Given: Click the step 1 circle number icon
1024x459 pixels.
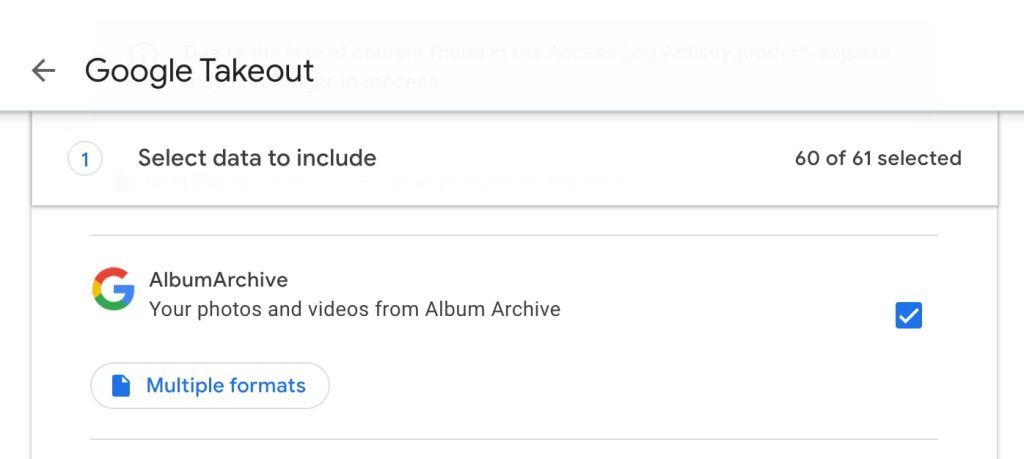Looking at the screenshot, I should 85,158.
